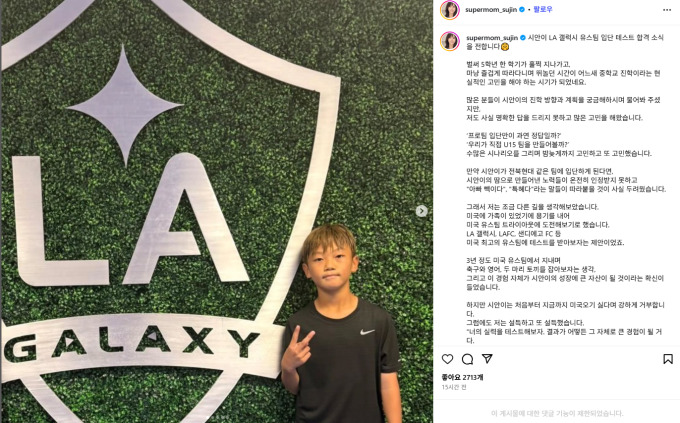
Task: Click the boy in the black Nike shirt
Action: coord(341,323)
